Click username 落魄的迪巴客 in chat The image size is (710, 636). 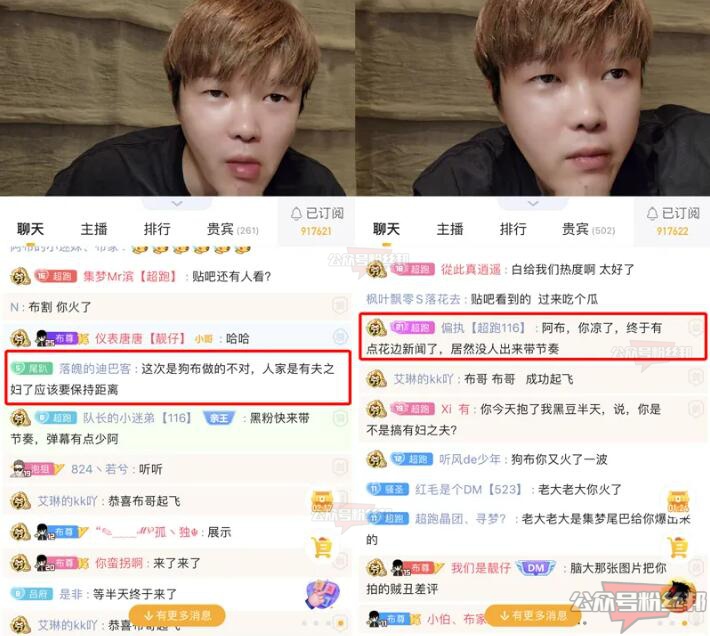[x=95, y=369]
